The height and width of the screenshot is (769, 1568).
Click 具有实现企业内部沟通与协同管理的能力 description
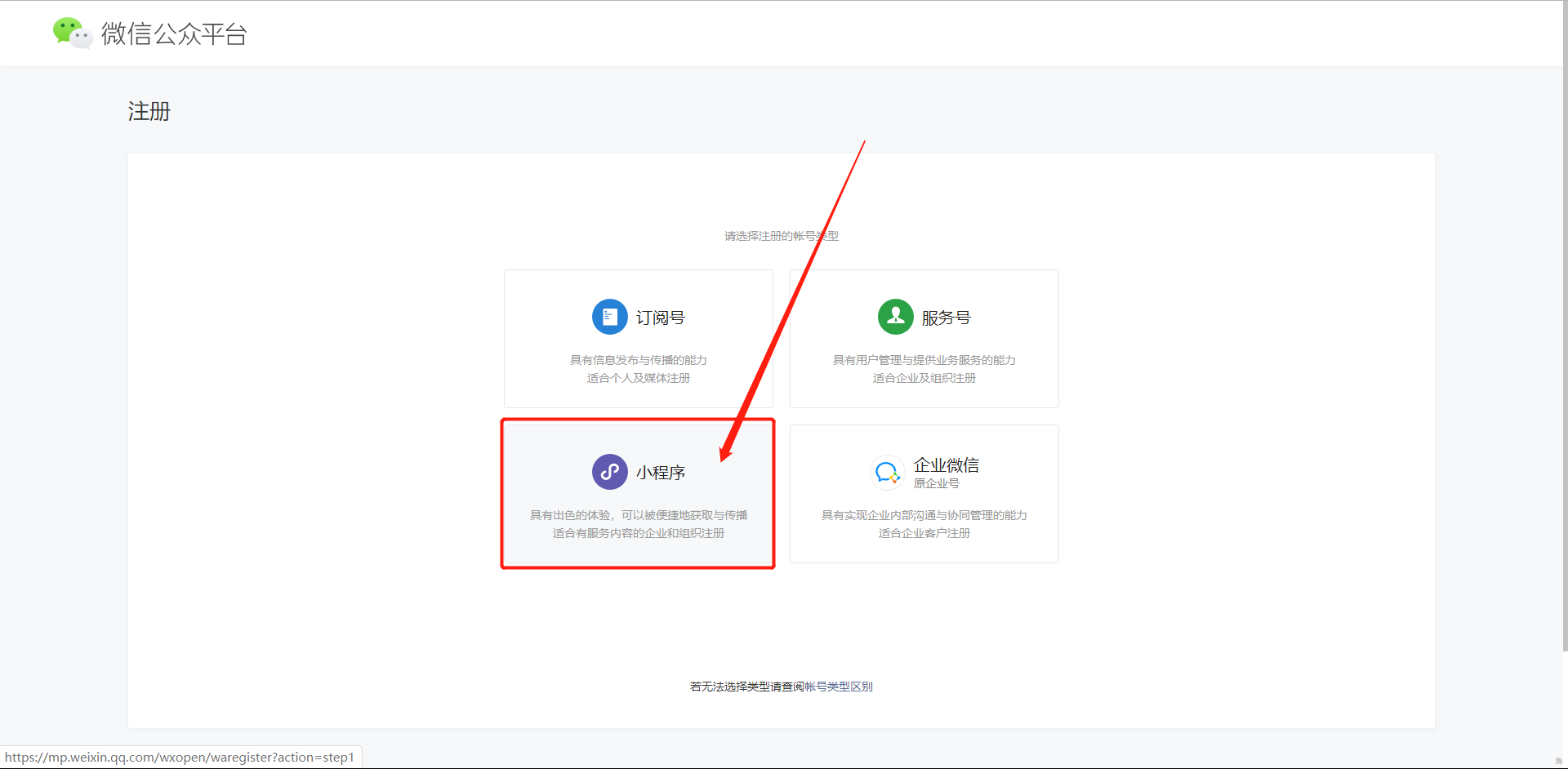924,515
